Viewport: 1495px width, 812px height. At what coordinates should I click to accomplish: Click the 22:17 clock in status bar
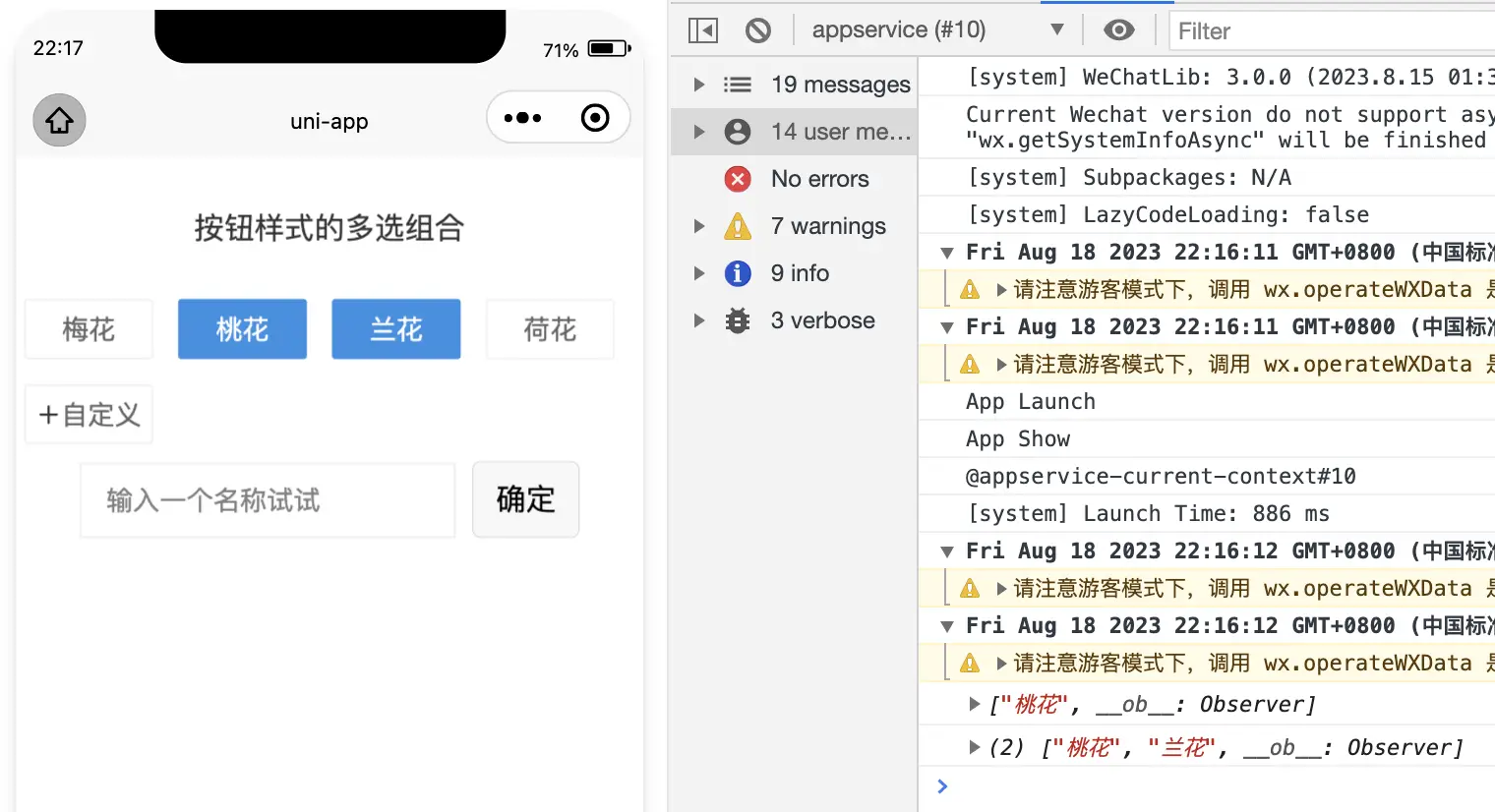point(59,48)
